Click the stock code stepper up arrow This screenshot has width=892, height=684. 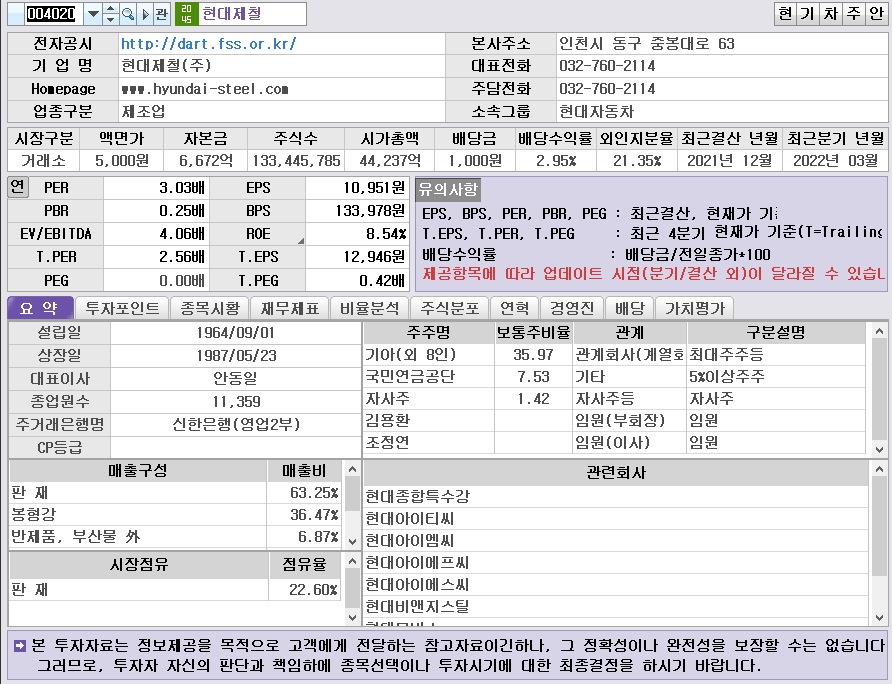111,9
